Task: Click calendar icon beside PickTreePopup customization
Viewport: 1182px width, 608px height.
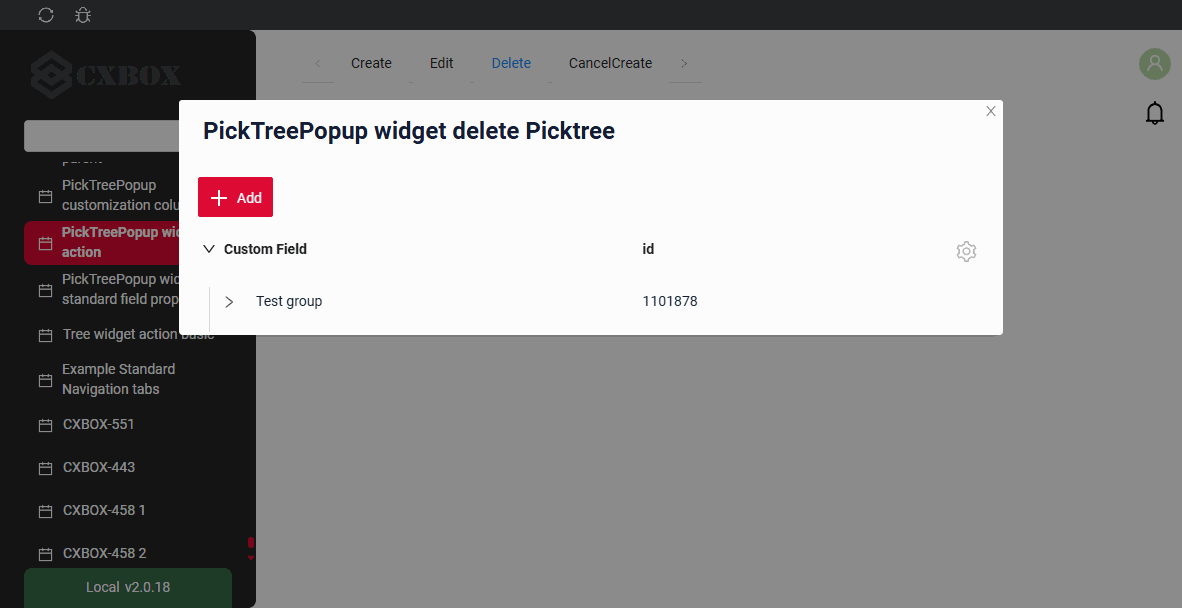Action: pos(45,197)
